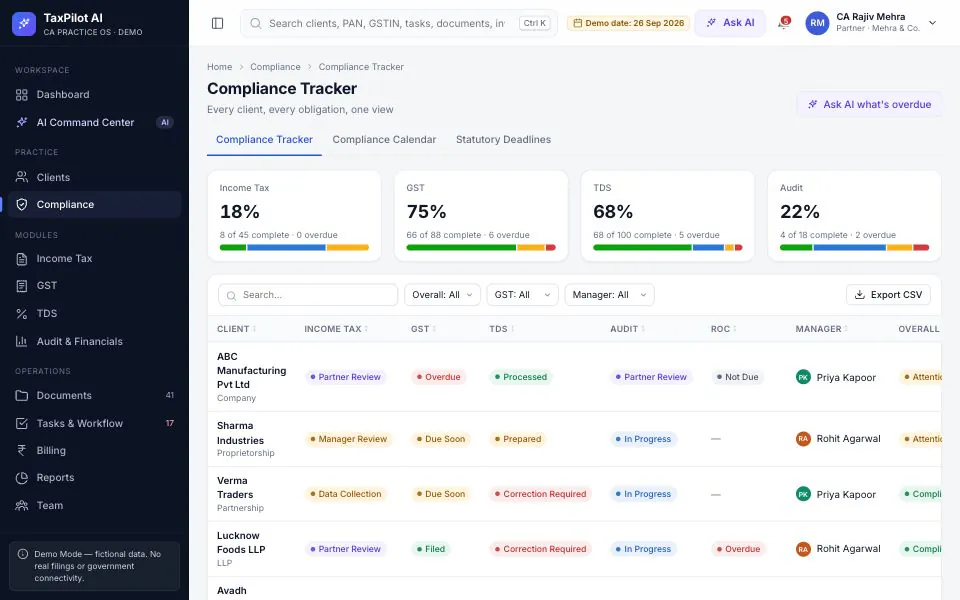Toggle the sidebar panel icon
The width and height of the screenshot is (960, 600).
tap(217, 23)
